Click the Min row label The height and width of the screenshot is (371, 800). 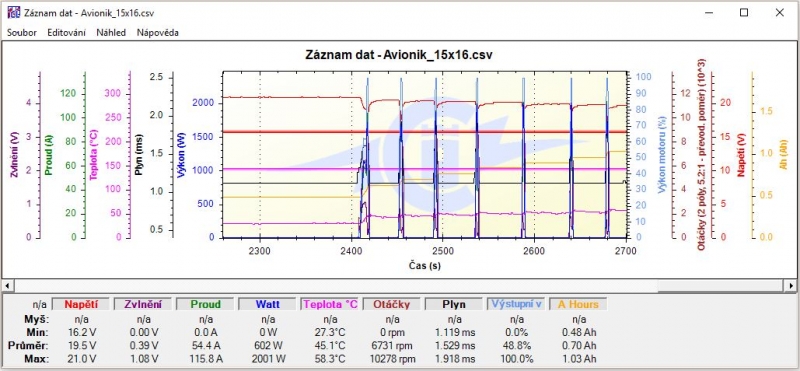pyautogui.click(x=38, y=332)
